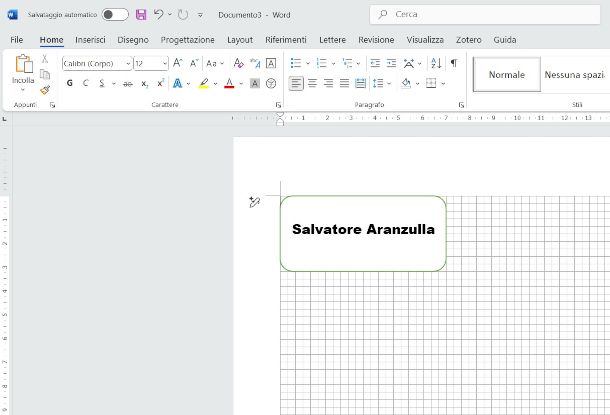This screenshot has height=415, width=610.
Task: Apply superscript formatting
Action: pos(160,83)
